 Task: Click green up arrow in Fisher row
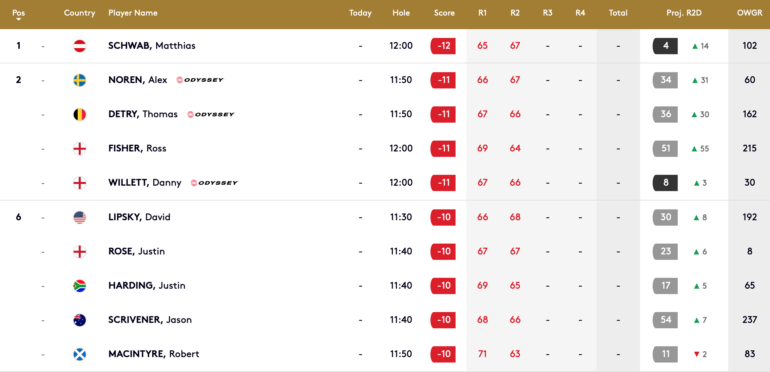(x=695, y=149)
